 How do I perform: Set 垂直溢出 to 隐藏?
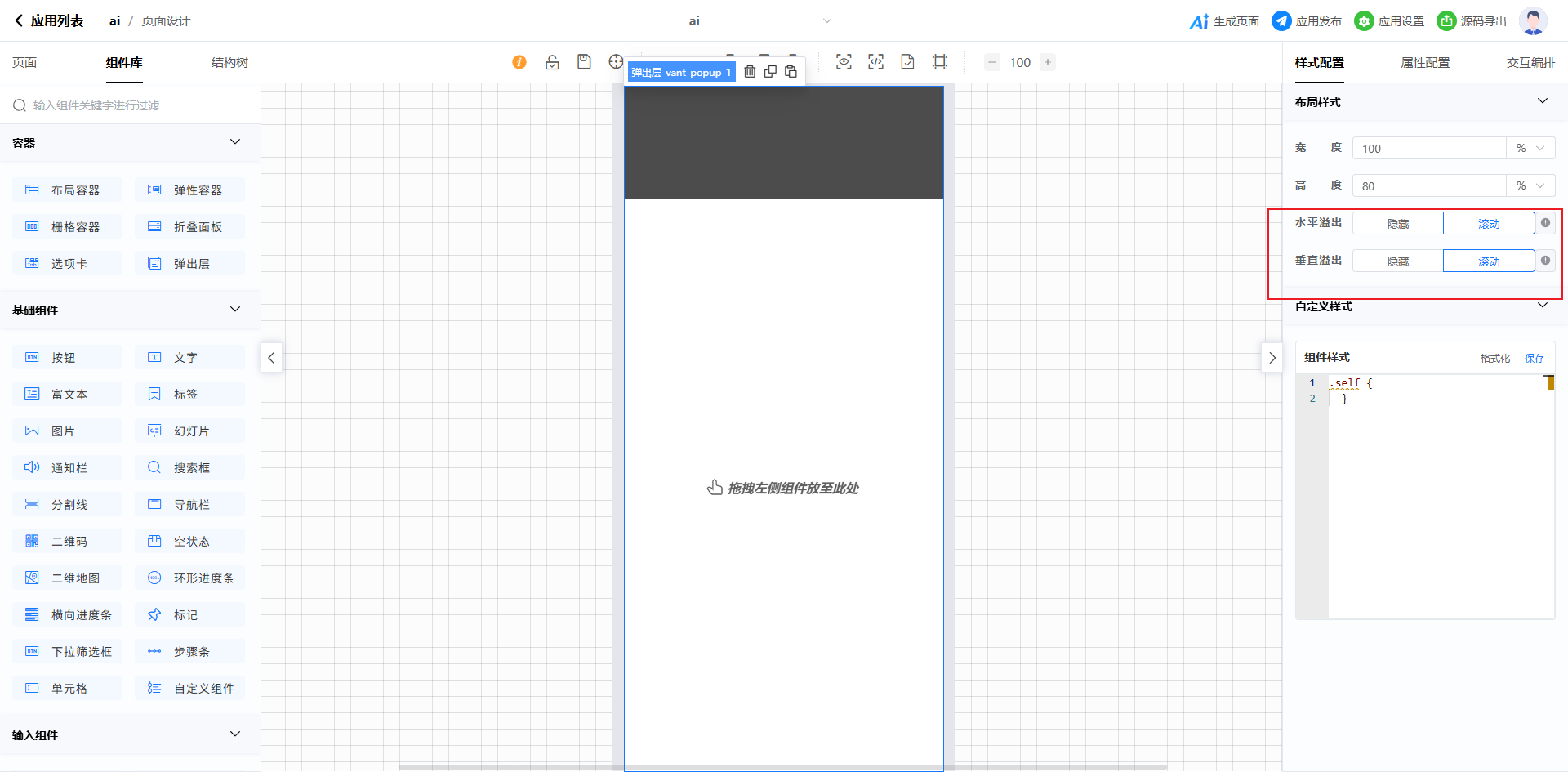tap(1397, 261)
